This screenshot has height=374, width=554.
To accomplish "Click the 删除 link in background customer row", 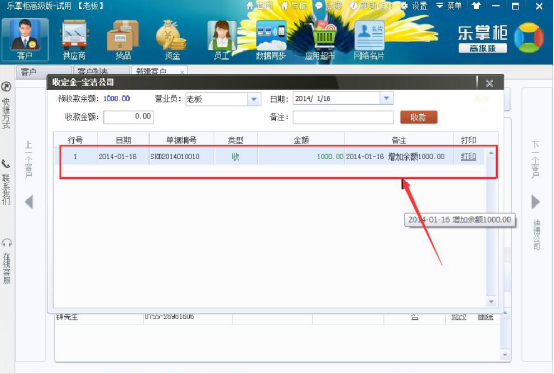I will click(x=485, y=317).
